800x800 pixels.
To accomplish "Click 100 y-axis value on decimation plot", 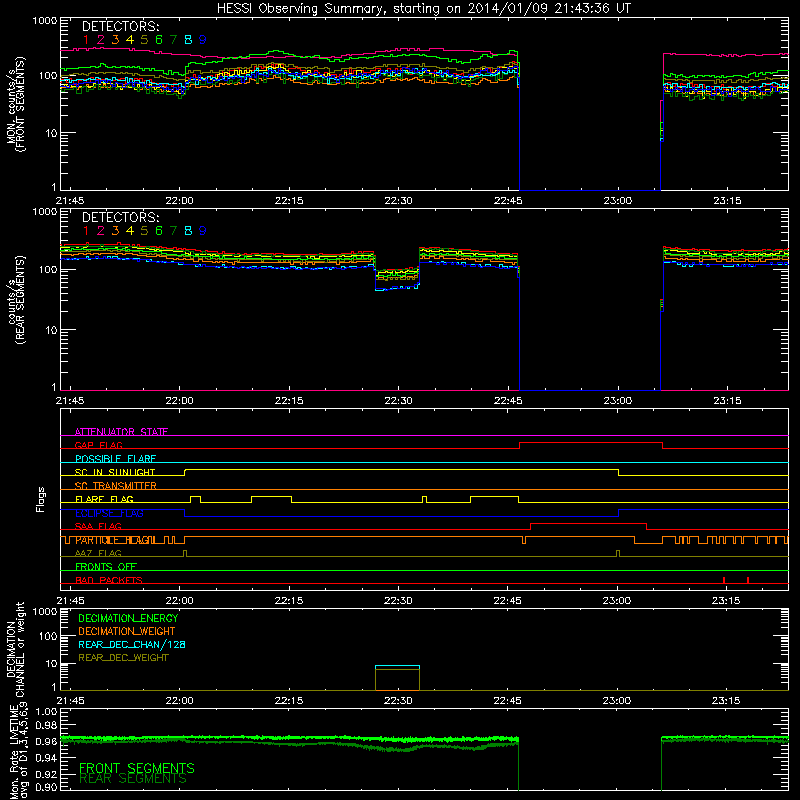I will pyautogui.click(x=47, y=636).
